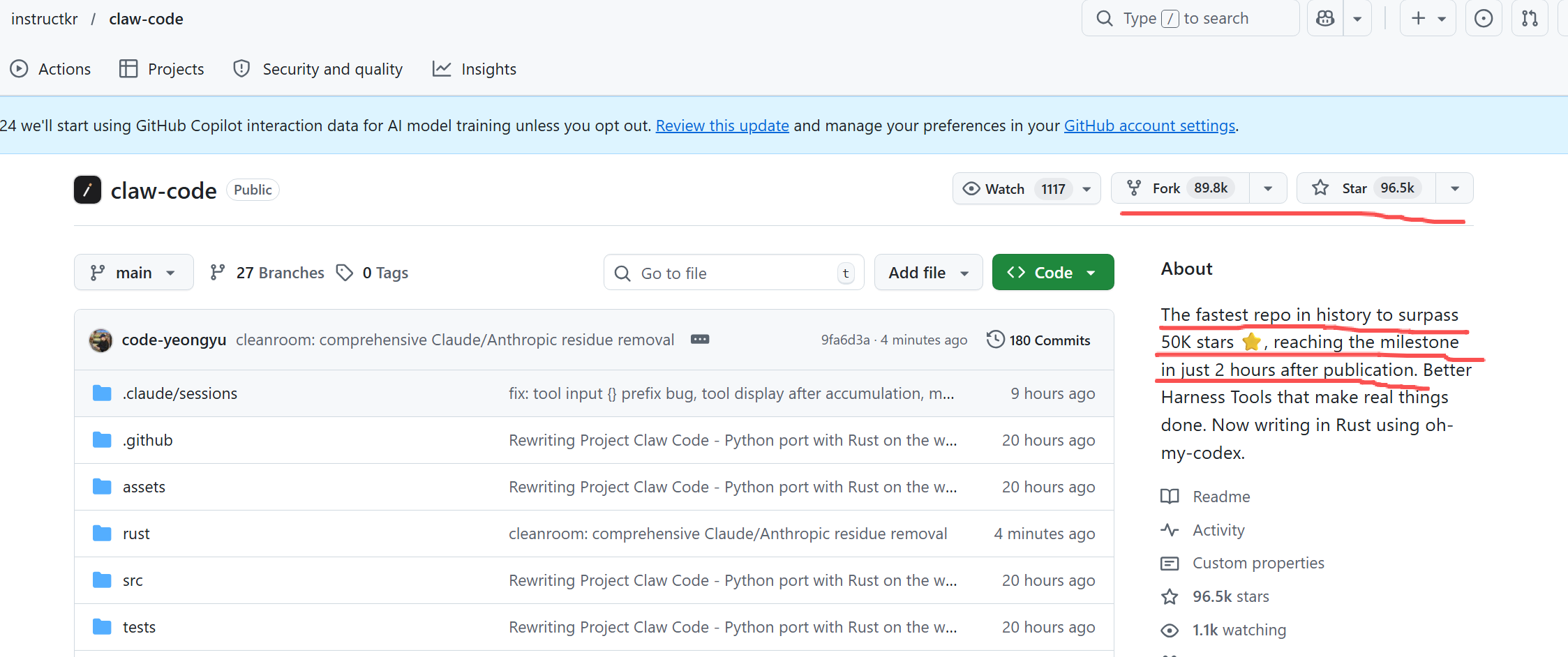
Task: Open the main branch selector dropdown
Action: point(133,273)
